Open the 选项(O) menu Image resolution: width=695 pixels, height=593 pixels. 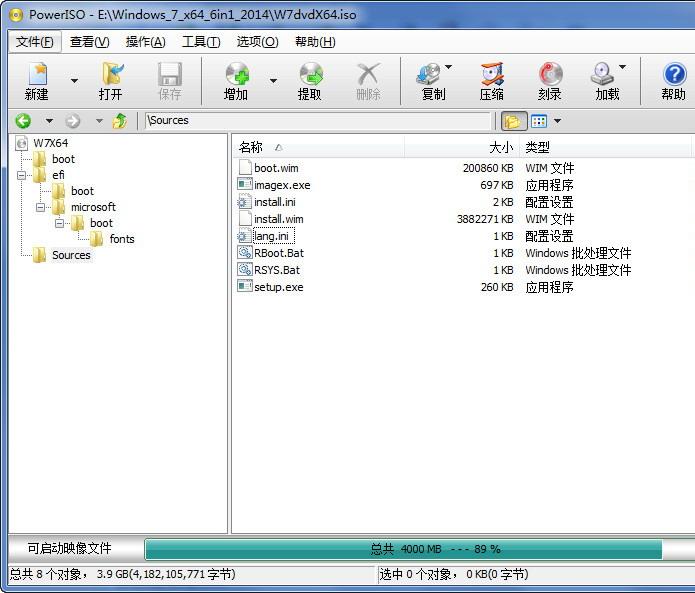coord(257,42)
